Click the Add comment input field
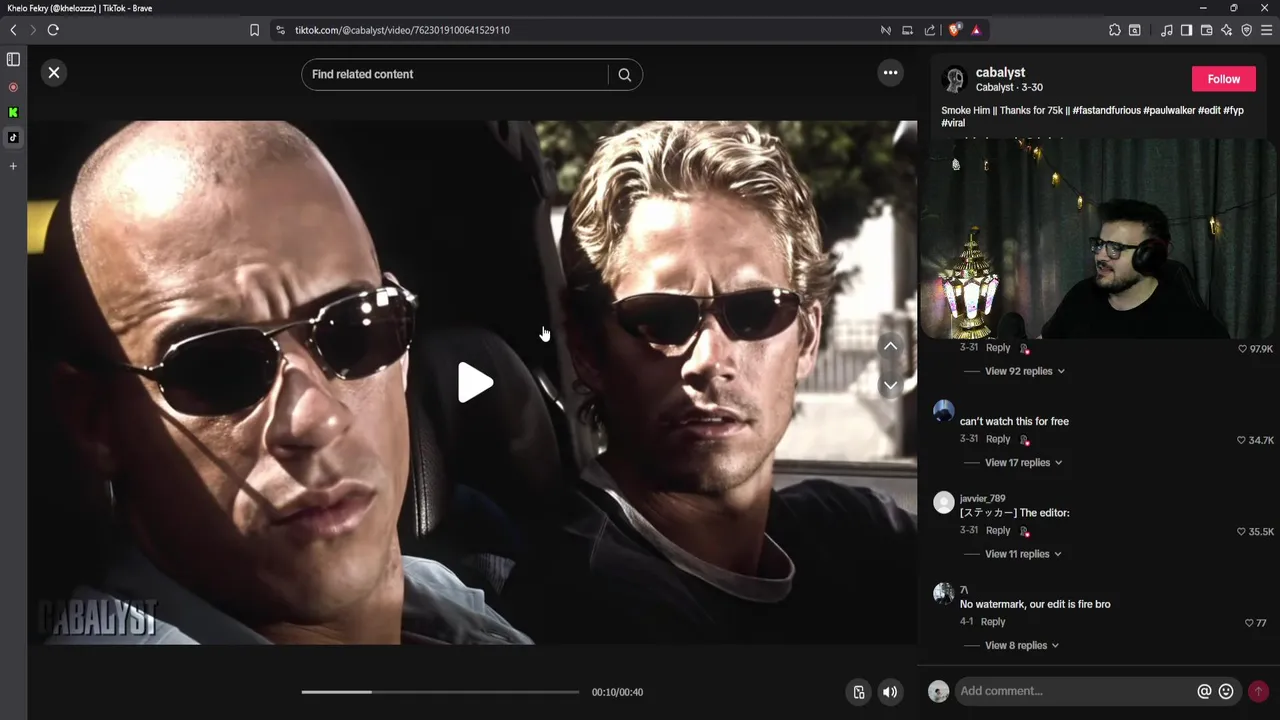The height and width of the screenshot is (720, 1280). coord(1076,691)
